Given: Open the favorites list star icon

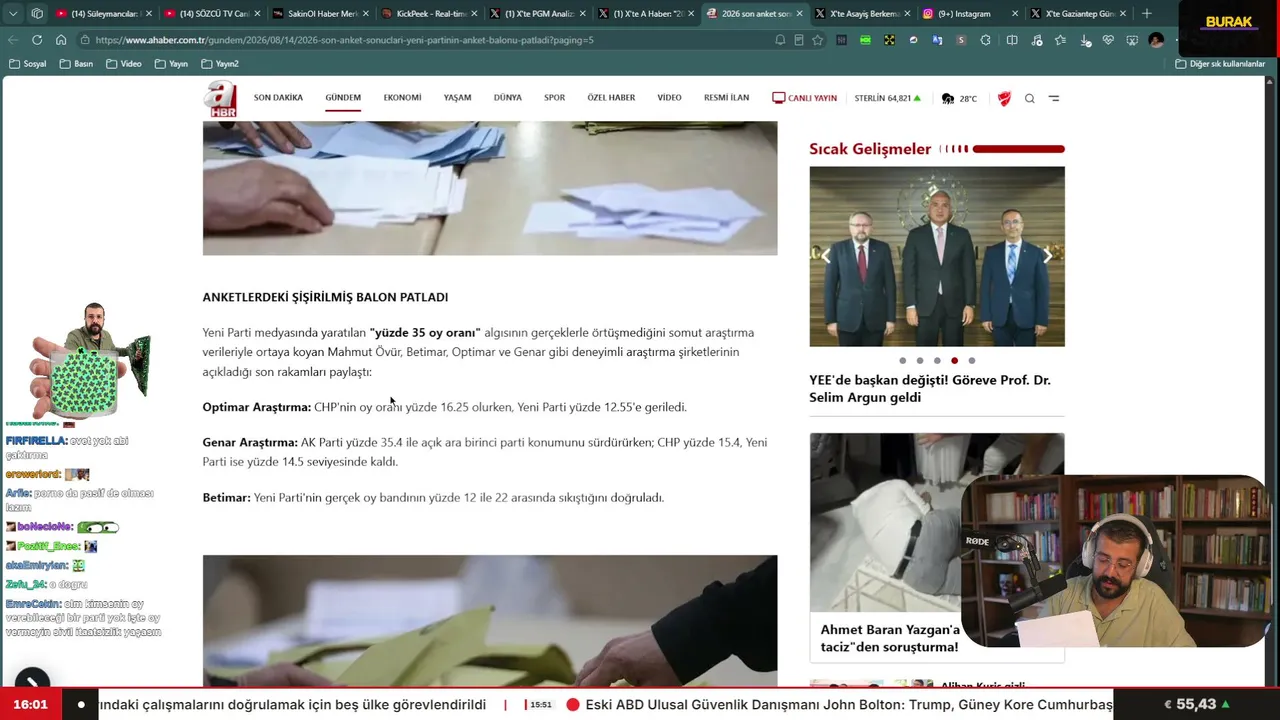Looking at the screenshot, I should click(x=1060, y=40).
